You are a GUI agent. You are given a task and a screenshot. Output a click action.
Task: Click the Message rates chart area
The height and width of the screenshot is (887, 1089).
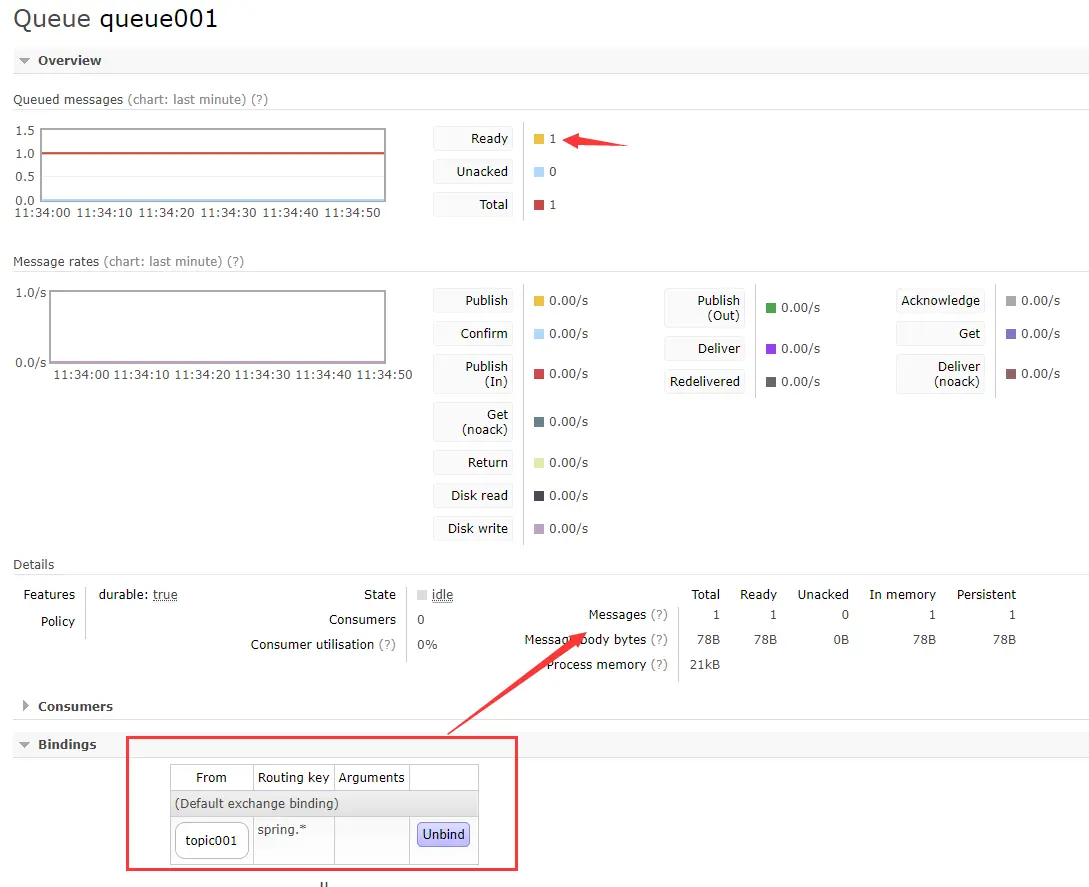(x=217, y=327)
